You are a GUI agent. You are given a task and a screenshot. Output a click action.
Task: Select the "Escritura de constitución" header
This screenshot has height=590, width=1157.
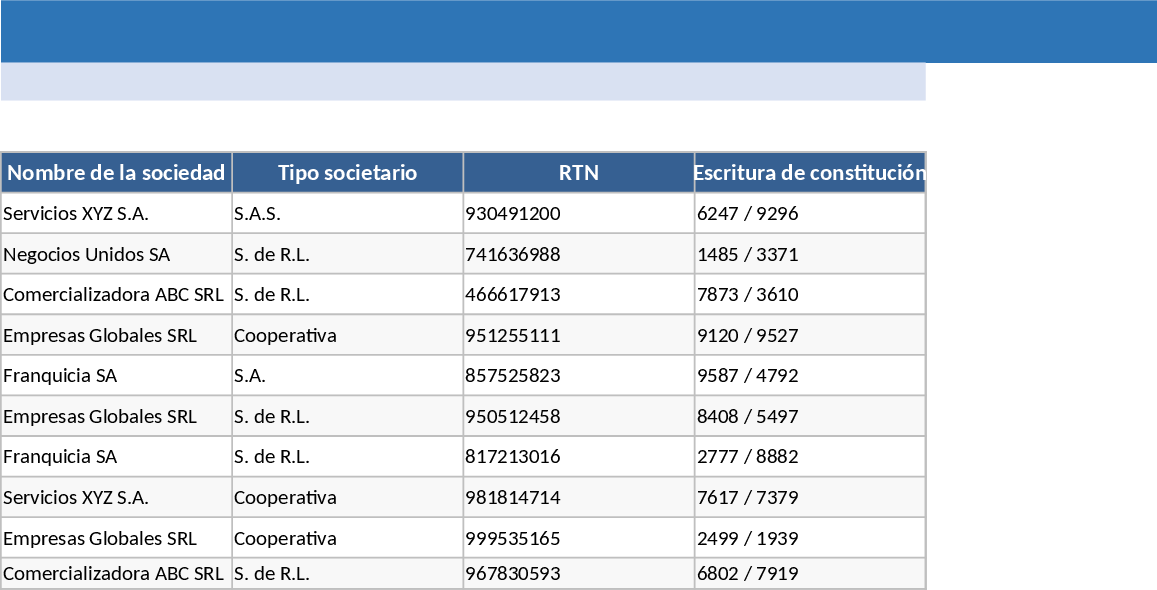point(810,173)
